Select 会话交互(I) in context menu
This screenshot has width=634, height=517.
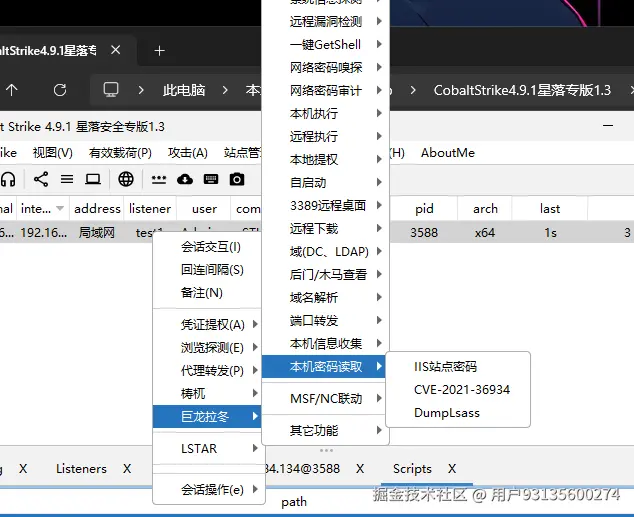coord(207,247)
